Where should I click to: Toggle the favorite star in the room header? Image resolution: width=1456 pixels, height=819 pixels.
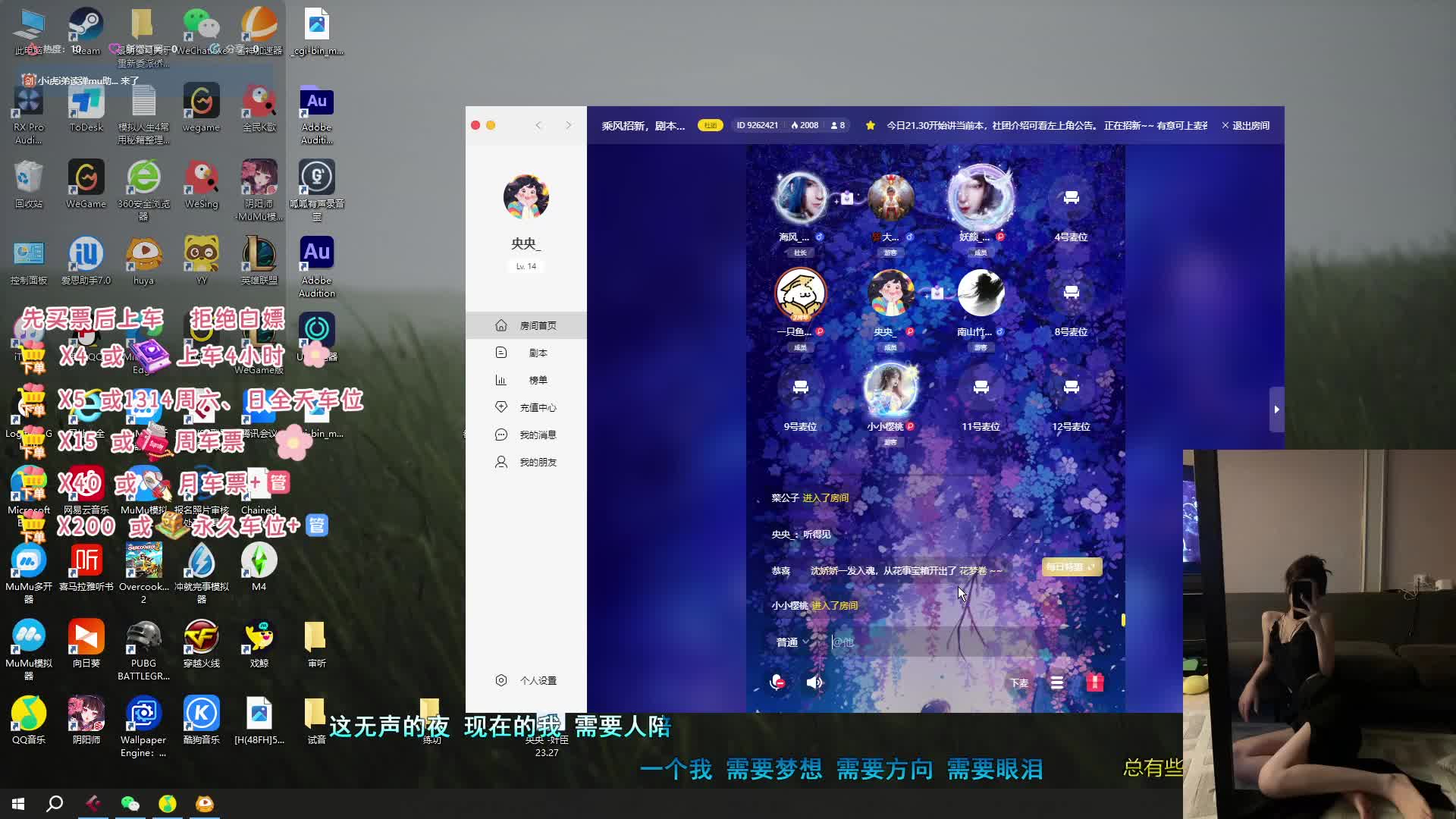coord(870,126)
